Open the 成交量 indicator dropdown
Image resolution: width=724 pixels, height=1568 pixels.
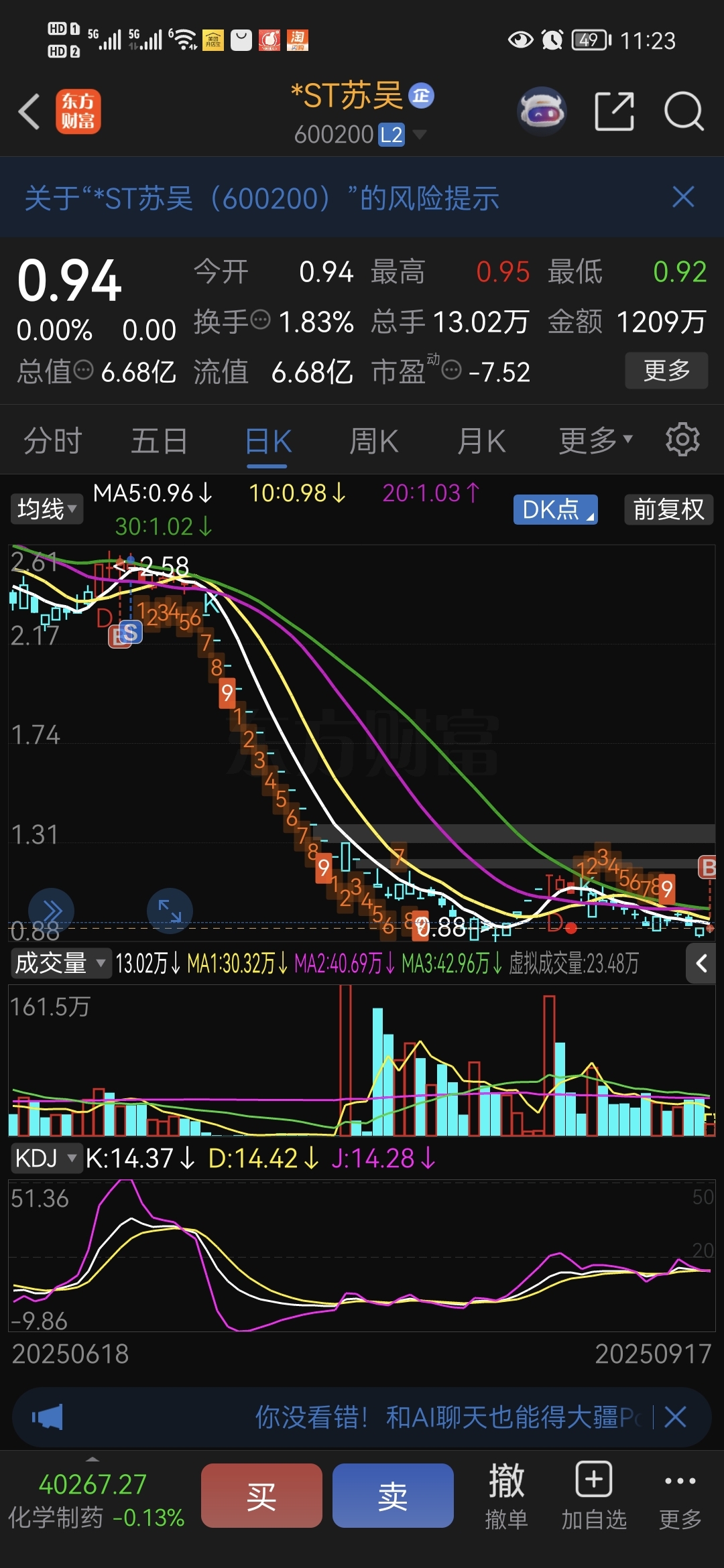pyautogui.click(x=60, y=964)
